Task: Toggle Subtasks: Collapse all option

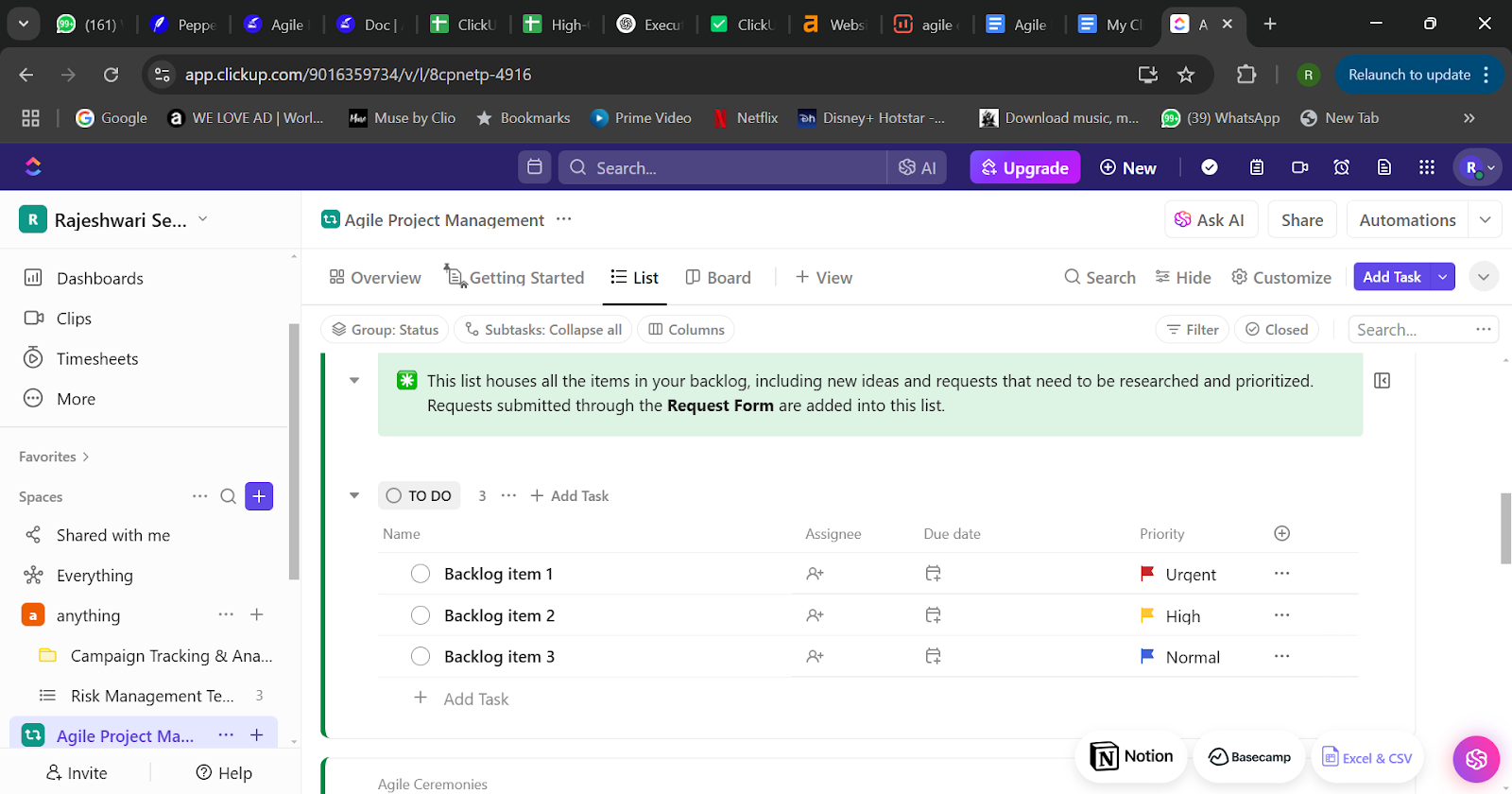Action: 543,329
